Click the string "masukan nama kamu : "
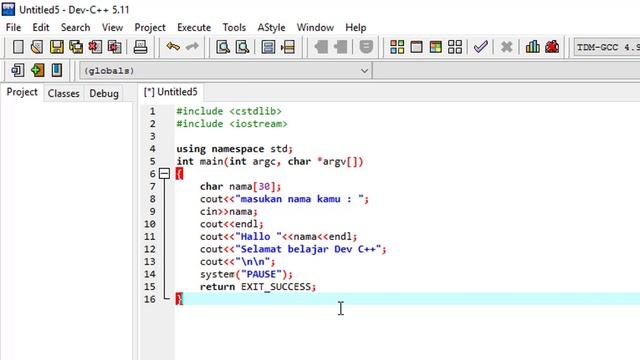The height and width of the screenshot is (360, 640). [x=300, y=199]
